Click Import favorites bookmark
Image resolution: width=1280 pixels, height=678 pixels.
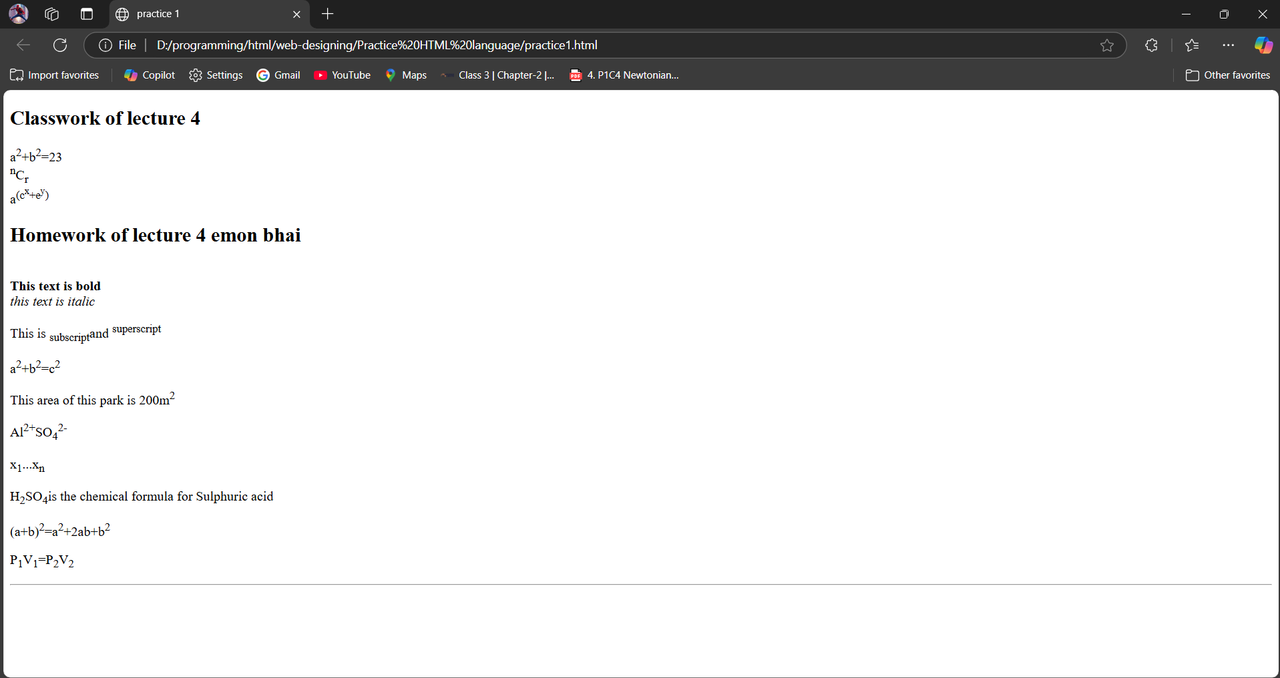(x=54, y=75)
